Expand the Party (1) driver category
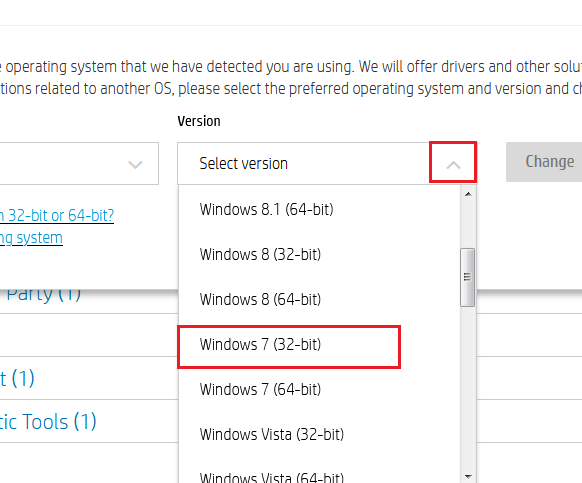This screenshot has width=582, height=483. [43, 294]
